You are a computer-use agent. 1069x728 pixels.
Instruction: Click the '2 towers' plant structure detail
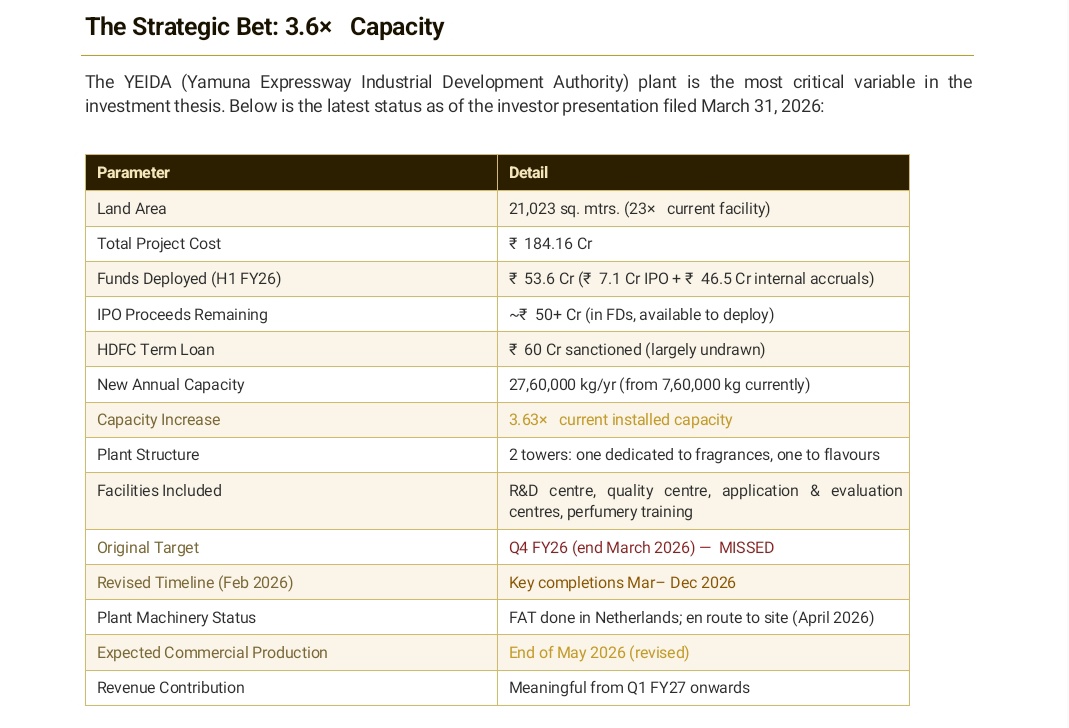(703, 455)
